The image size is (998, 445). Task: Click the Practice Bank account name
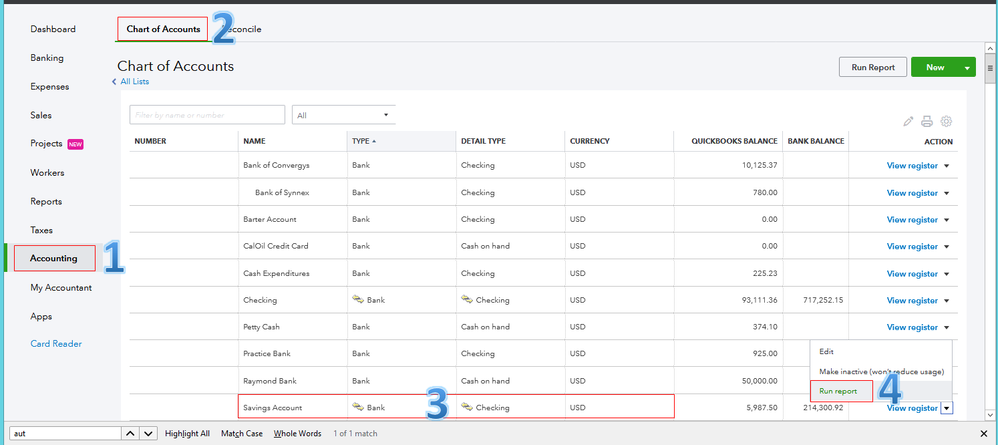point(269,353)
